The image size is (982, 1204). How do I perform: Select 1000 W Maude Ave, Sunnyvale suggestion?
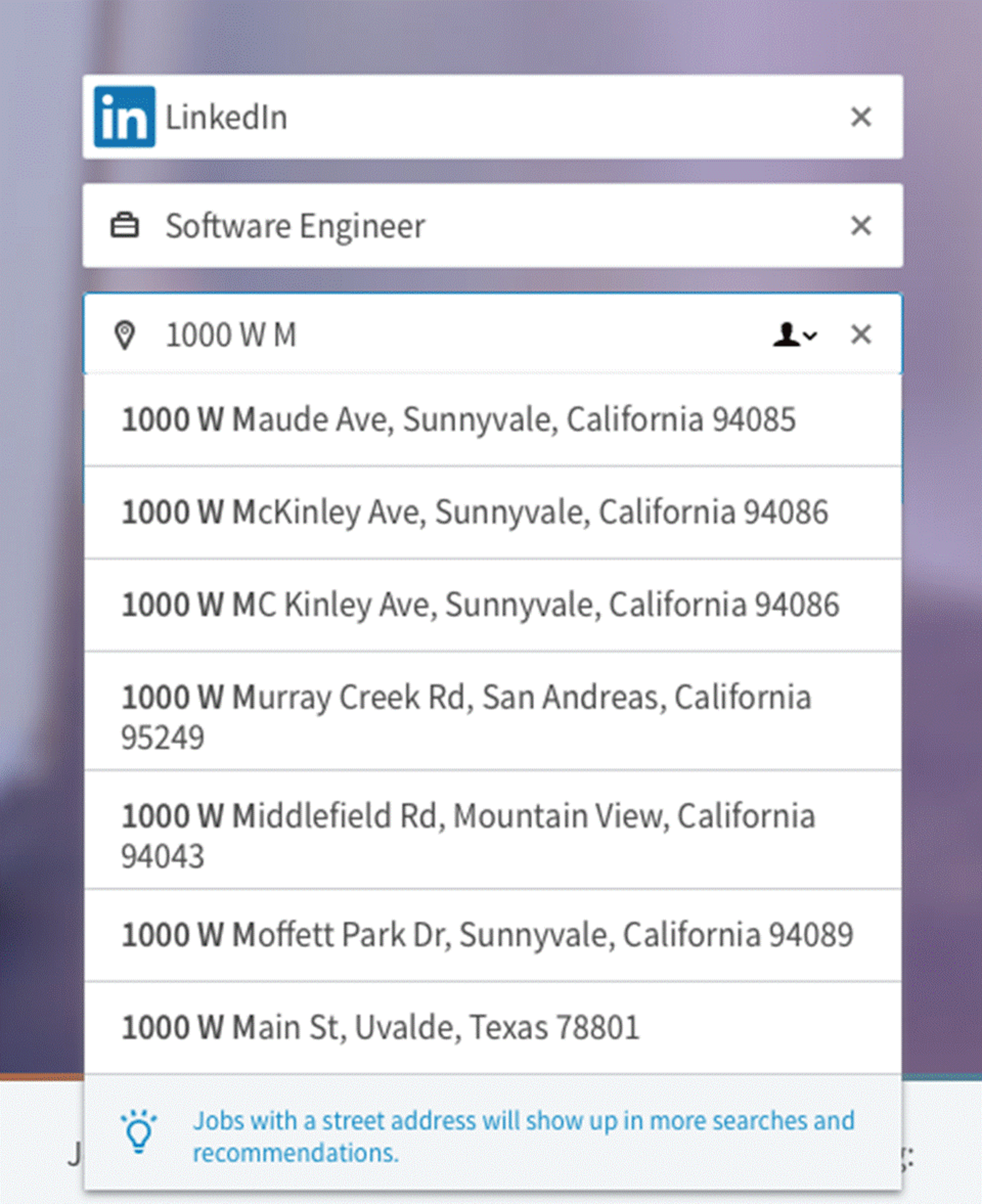click(x=493, y=419)
